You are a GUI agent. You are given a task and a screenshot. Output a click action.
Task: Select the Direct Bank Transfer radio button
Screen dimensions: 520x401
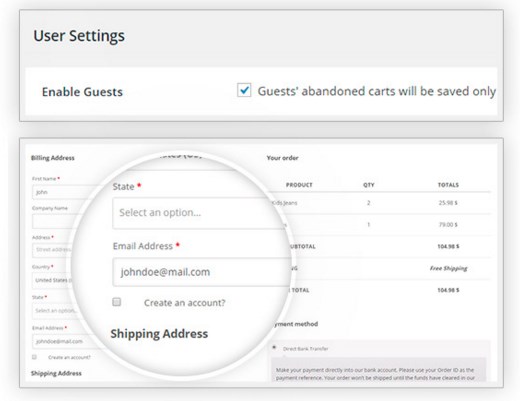pos(274,348)
